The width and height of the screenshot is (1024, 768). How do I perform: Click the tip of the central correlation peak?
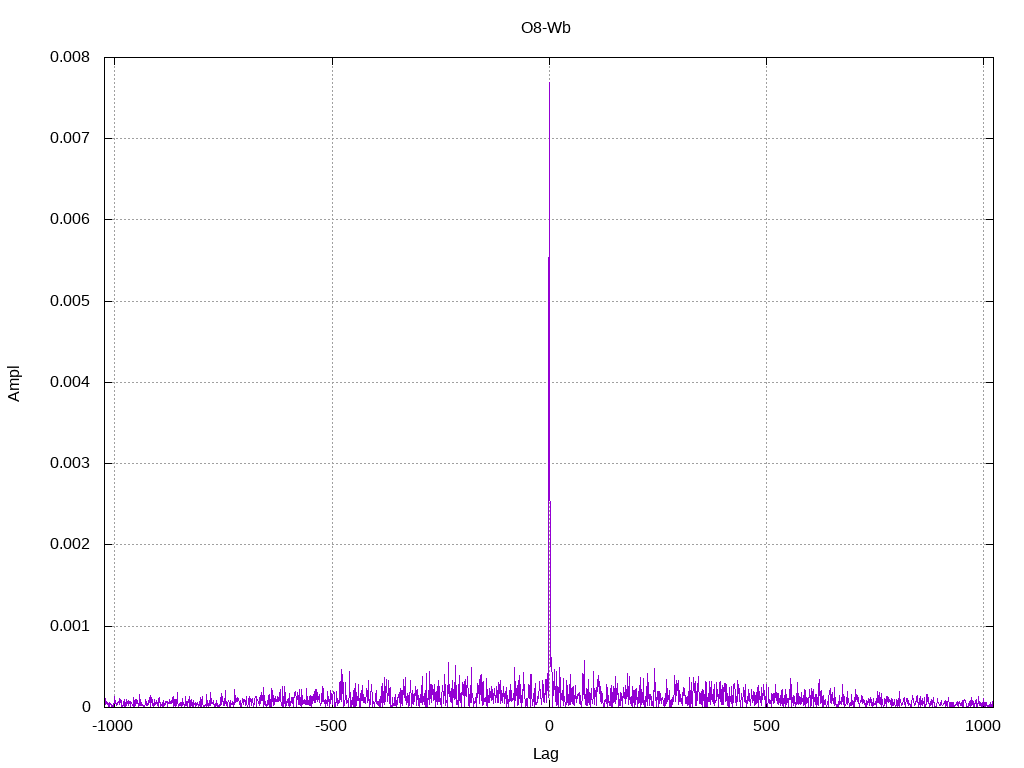pyautogui.click(x=549, y=83)
